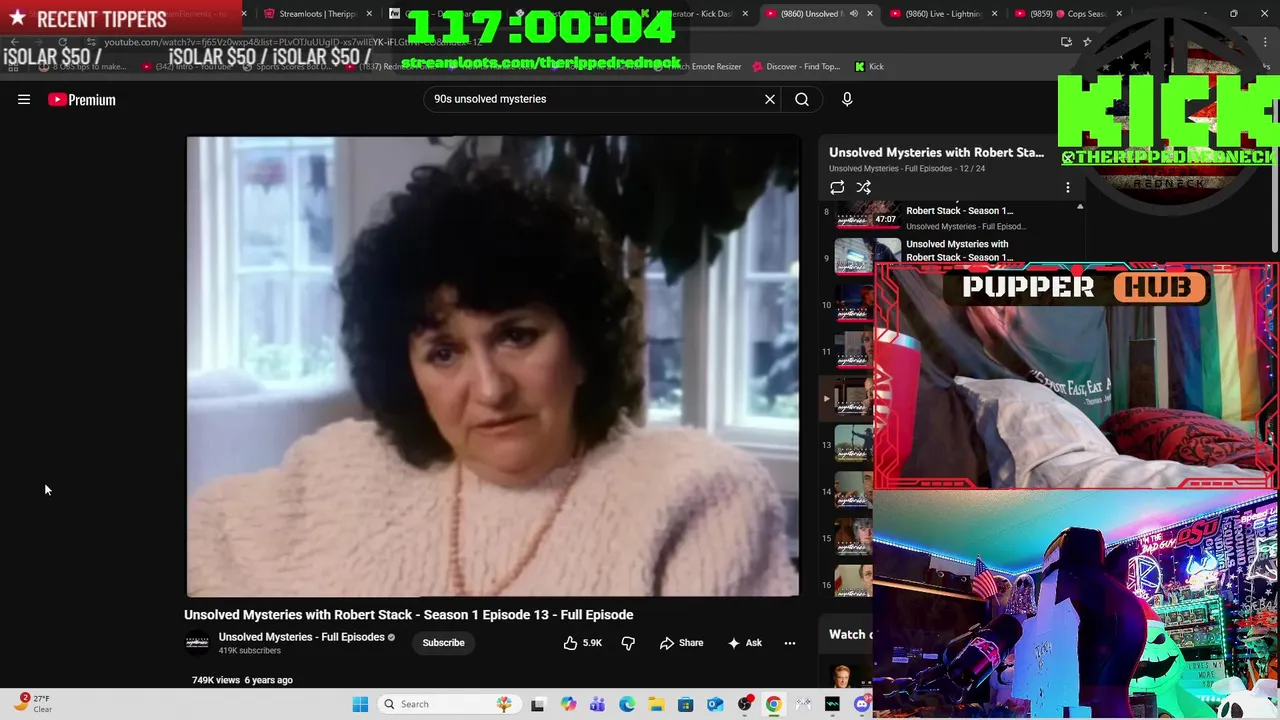Click the video player frame
This screenshot has height=720, width=1280.
[493, 366]
